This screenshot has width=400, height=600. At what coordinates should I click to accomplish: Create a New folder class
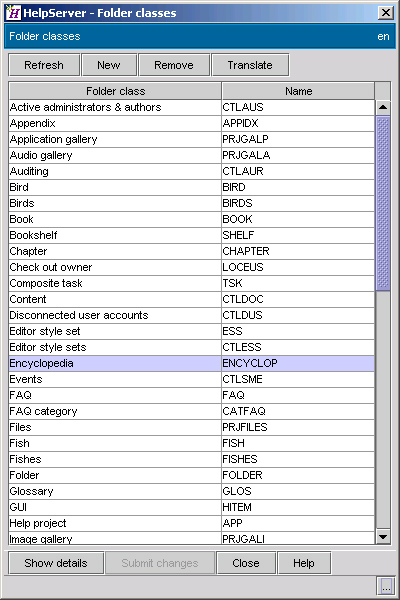point(109,65)
